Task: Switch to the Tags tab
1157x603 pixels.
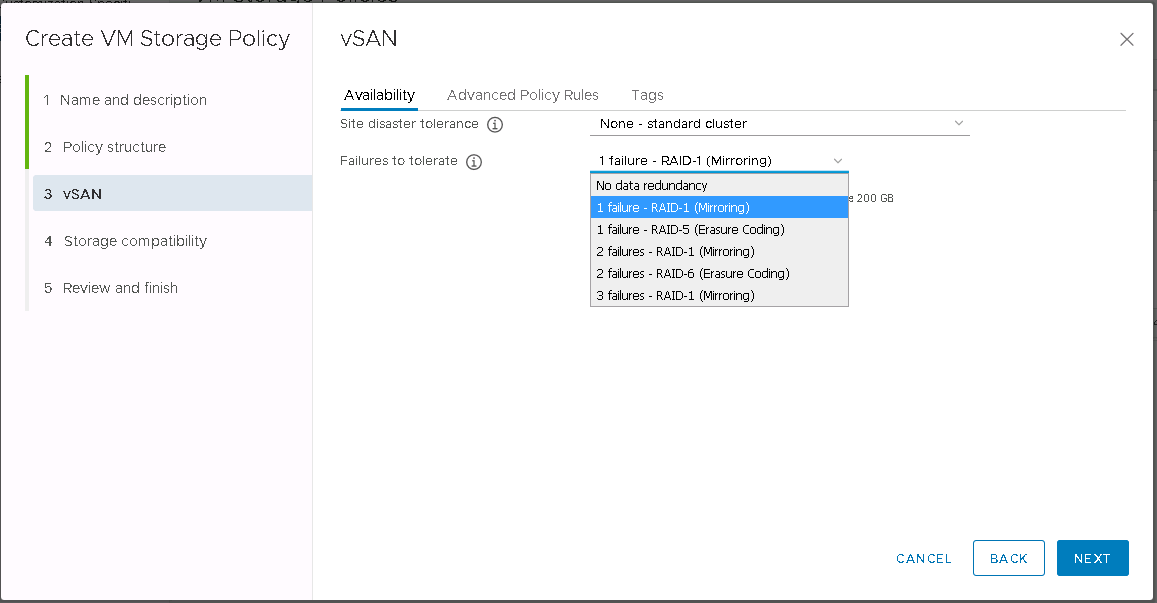Action: pyautogui.click(x=647, y=95)
